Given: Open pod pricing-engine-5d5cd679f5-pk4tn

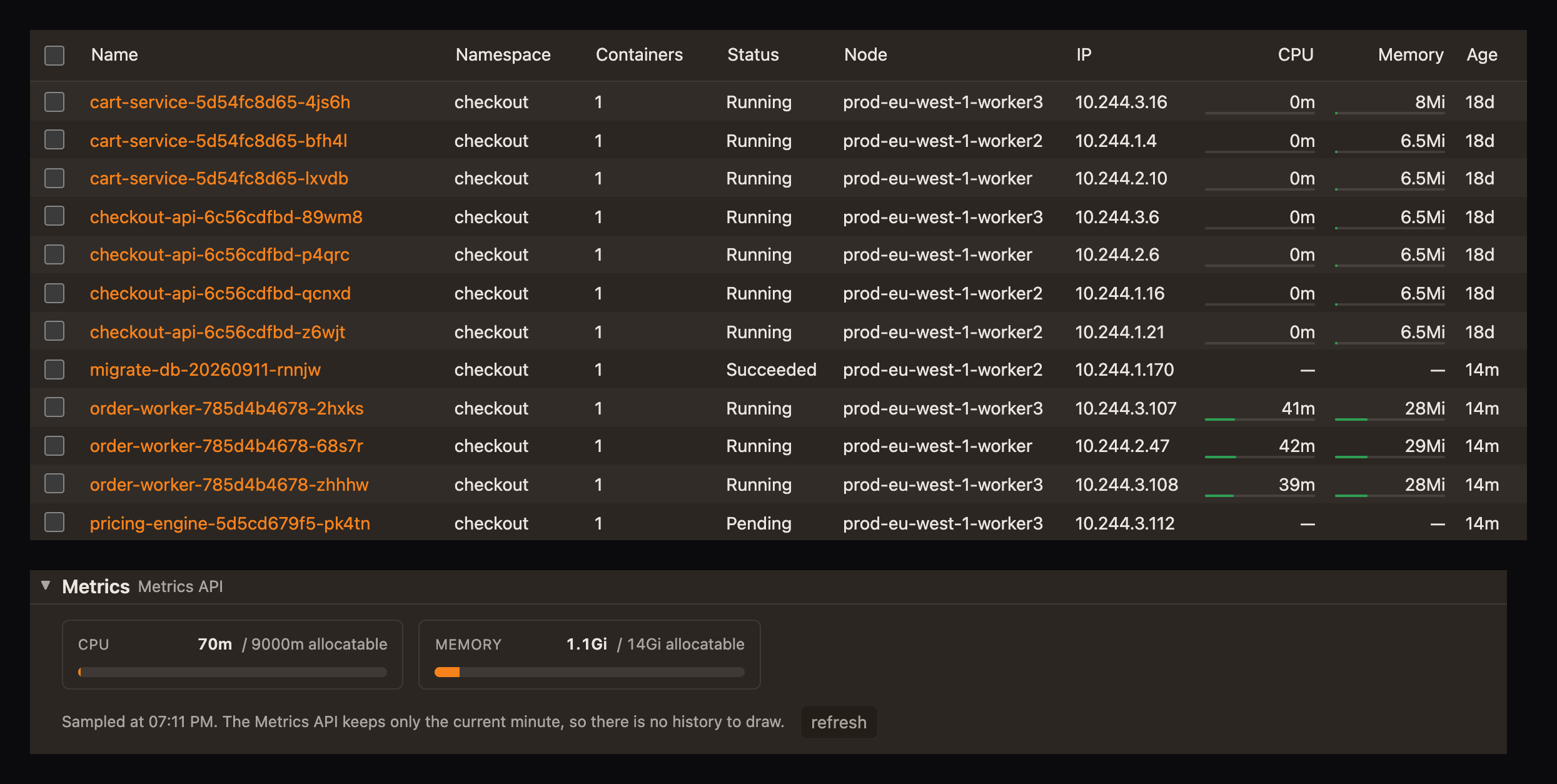Looking at the screenshot, I should 230,523.
